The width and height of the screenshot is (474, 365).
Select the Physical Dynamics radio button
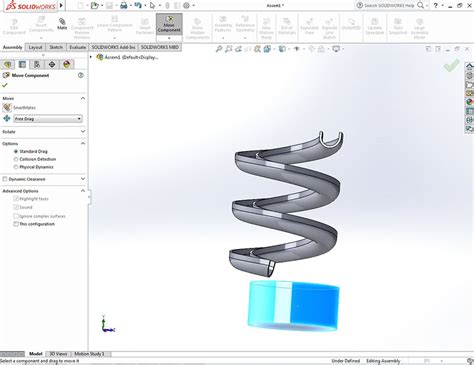pyautogui.click(x=16, y=167)
